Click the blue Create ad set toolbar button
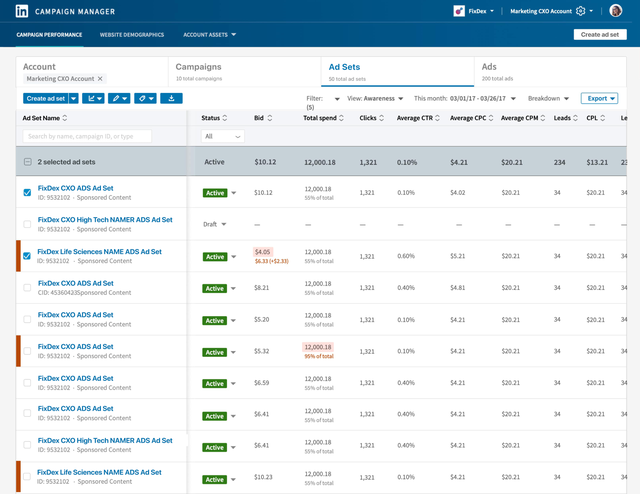The image size is (640, 494). coord(46,98)
